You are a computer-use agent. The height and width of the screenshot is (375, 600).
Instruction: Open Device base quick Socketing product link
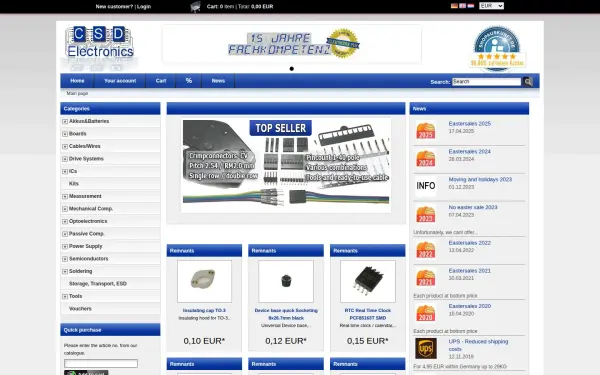[x=286, y=314]
